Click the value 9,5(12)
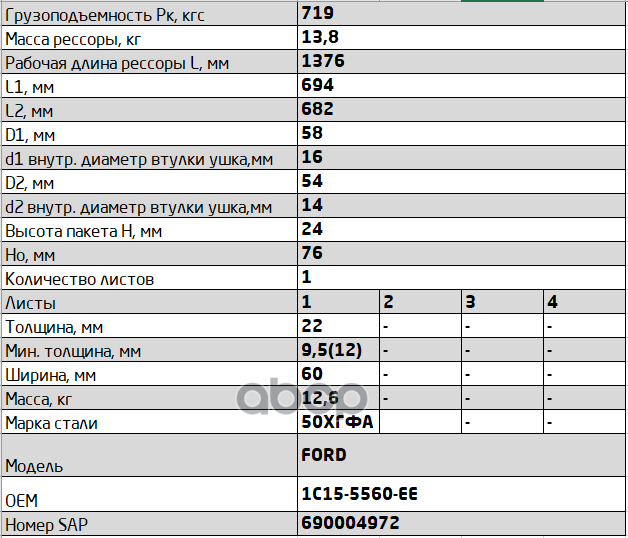The width and height of the screenshot is (628, 538). (x=332, y=350)
